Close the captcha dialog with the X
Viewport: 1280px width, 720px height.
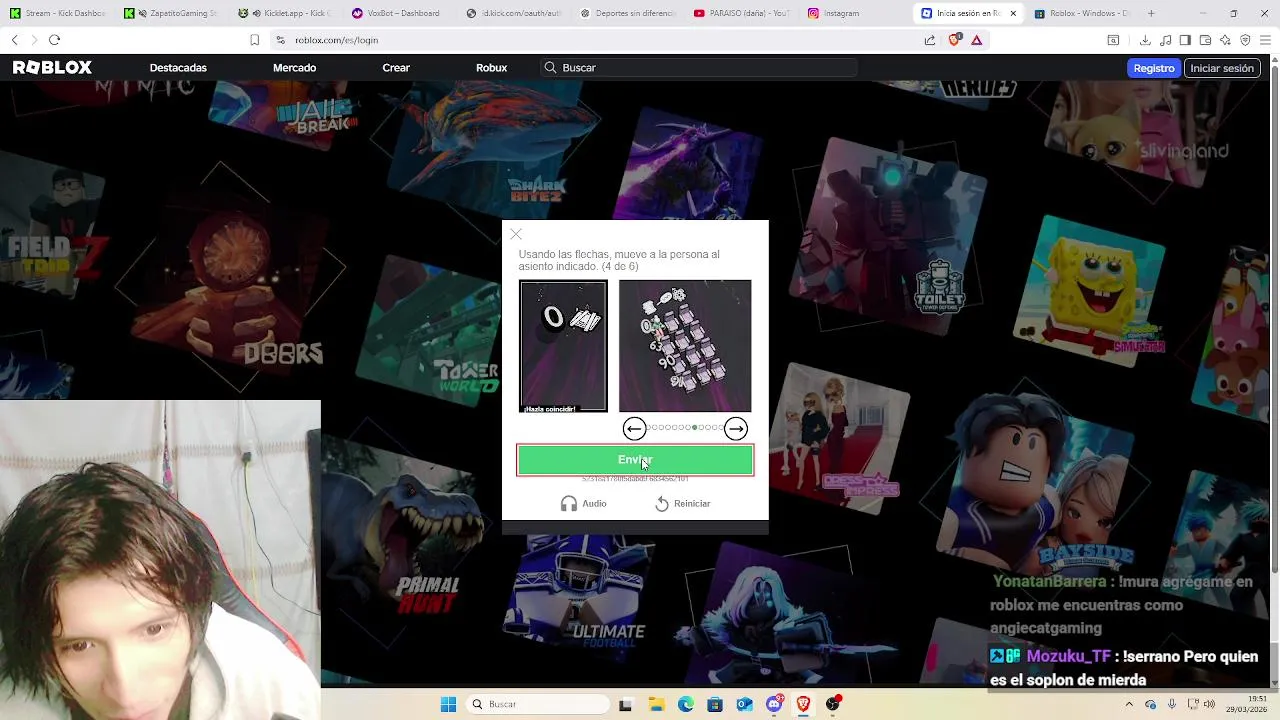point(516,234)
